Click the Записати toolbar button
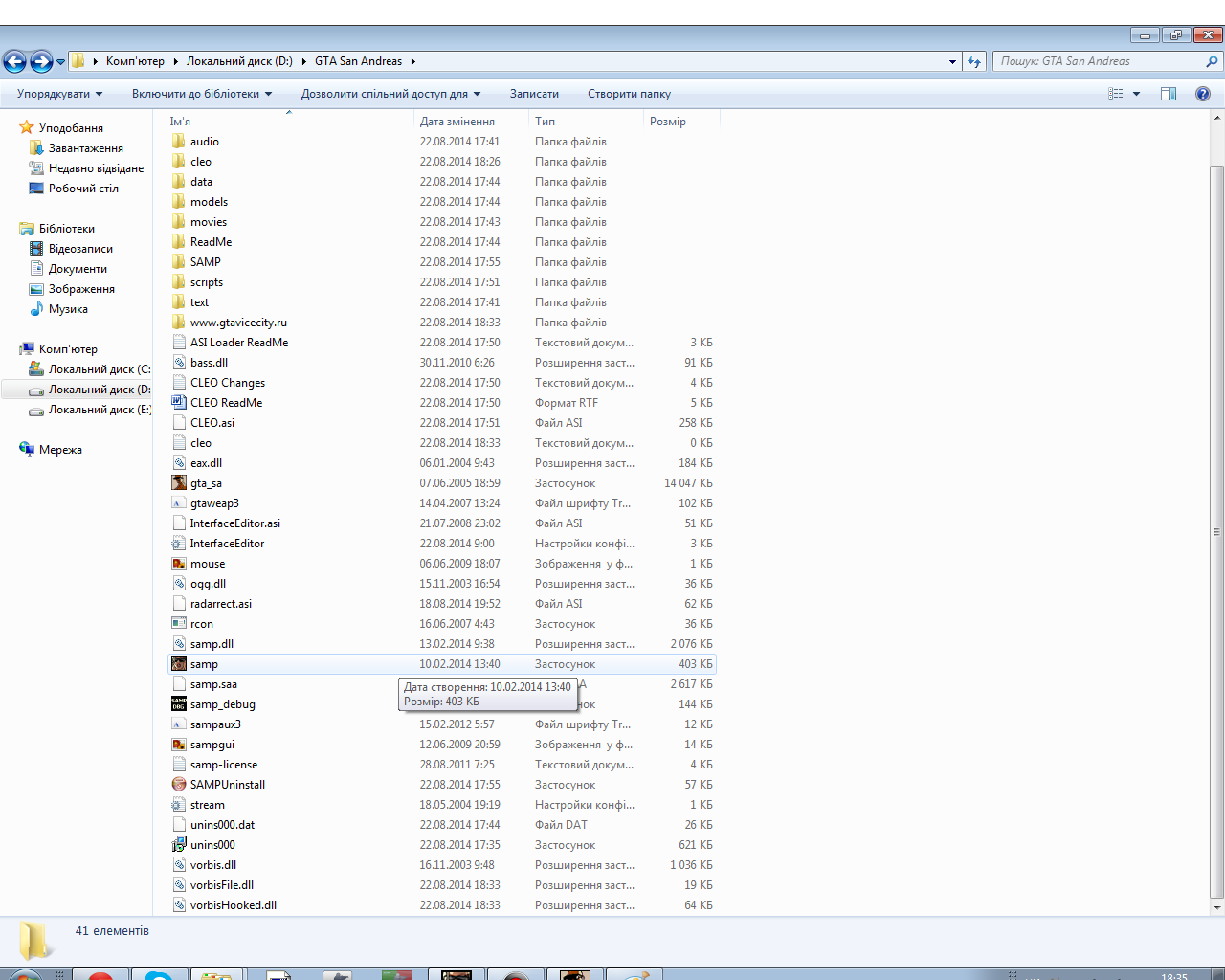 point(534,94)
